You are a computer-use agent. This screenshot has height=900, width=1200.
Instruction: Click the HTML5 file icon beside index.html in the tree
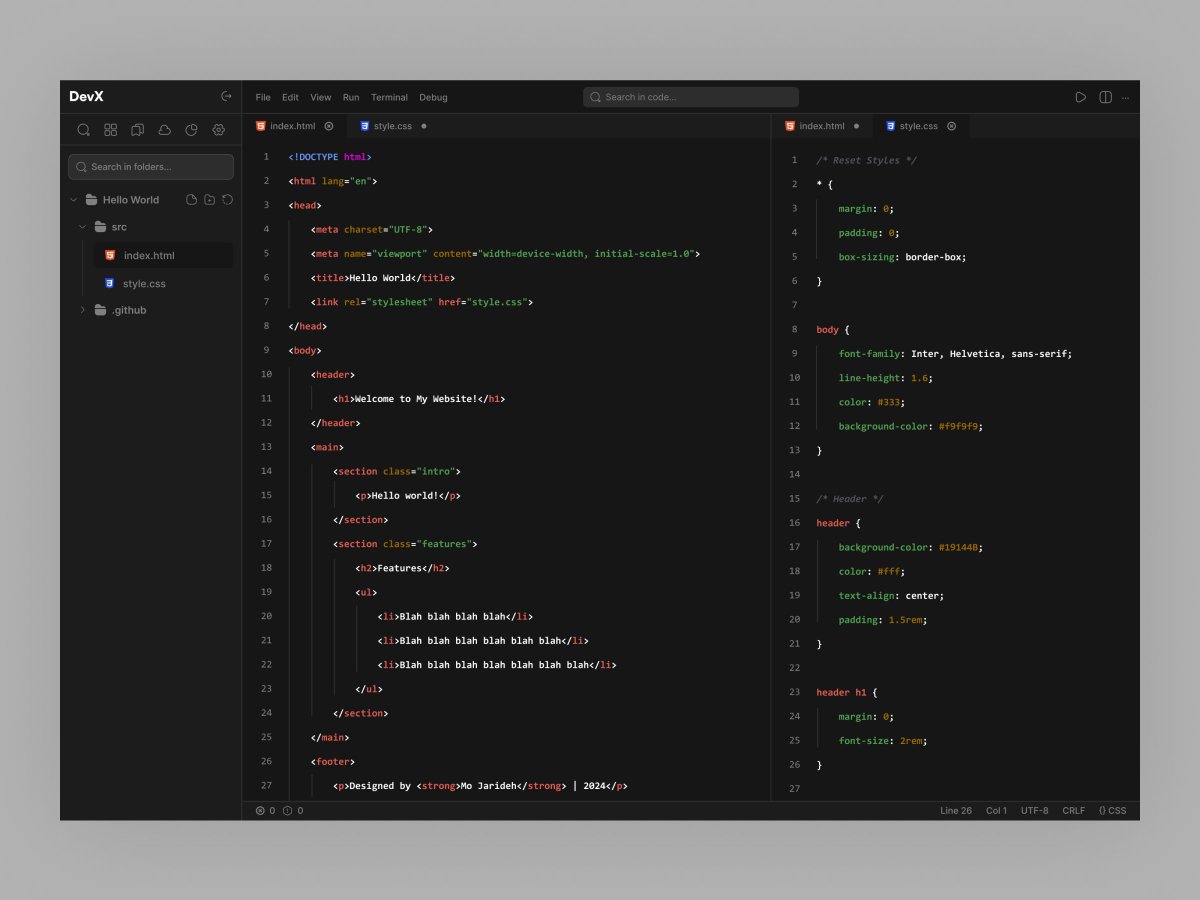[x=110, y=255]
